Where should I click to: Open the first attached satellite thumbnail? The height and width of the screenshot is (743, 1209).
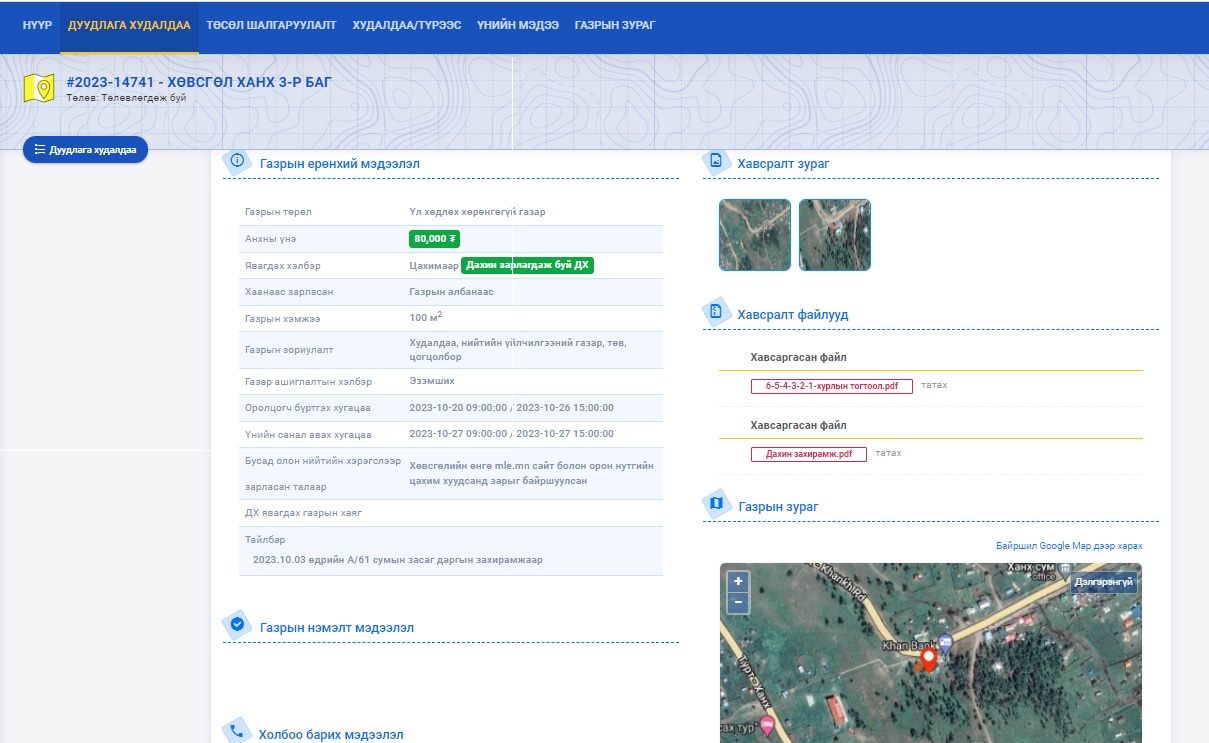[x=755, y=235]
